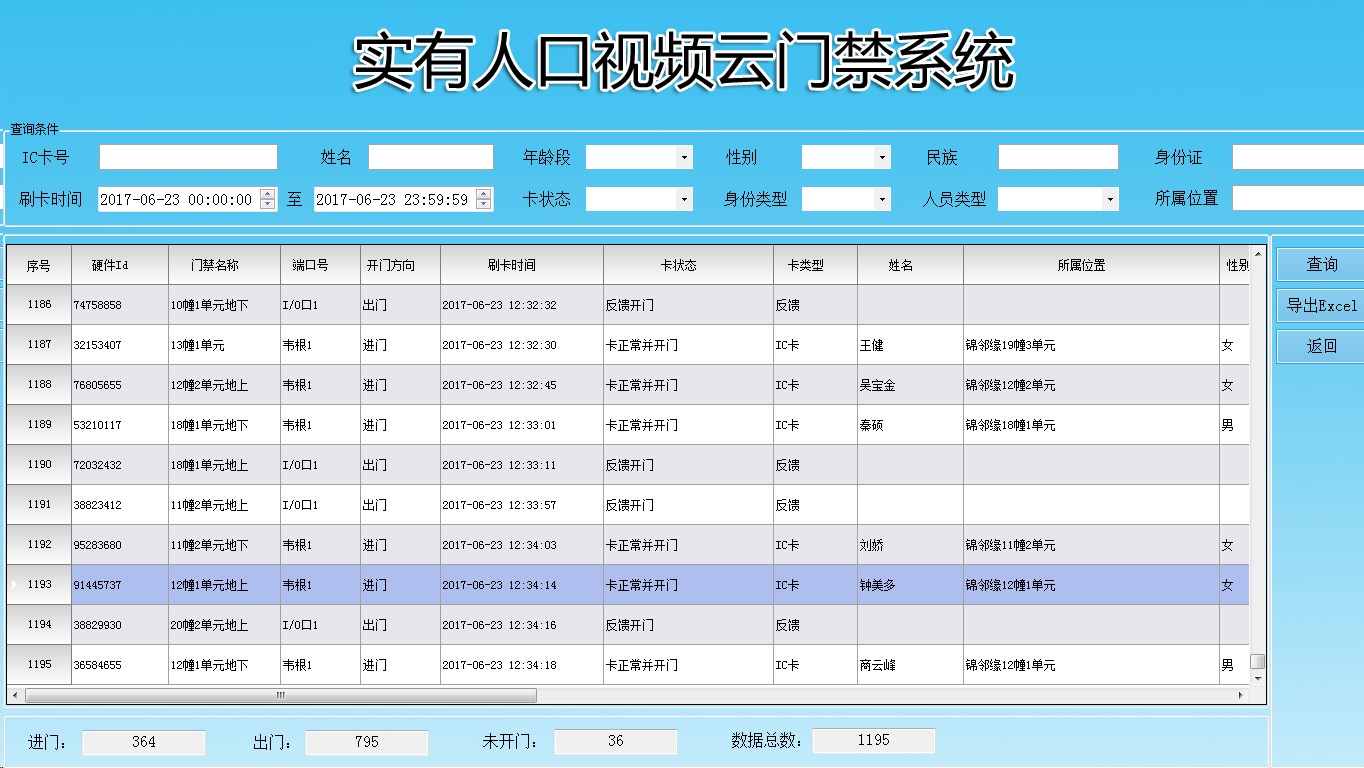
Task: Click vertical scrollbar thumb of table
Action: coord(1258,661)
